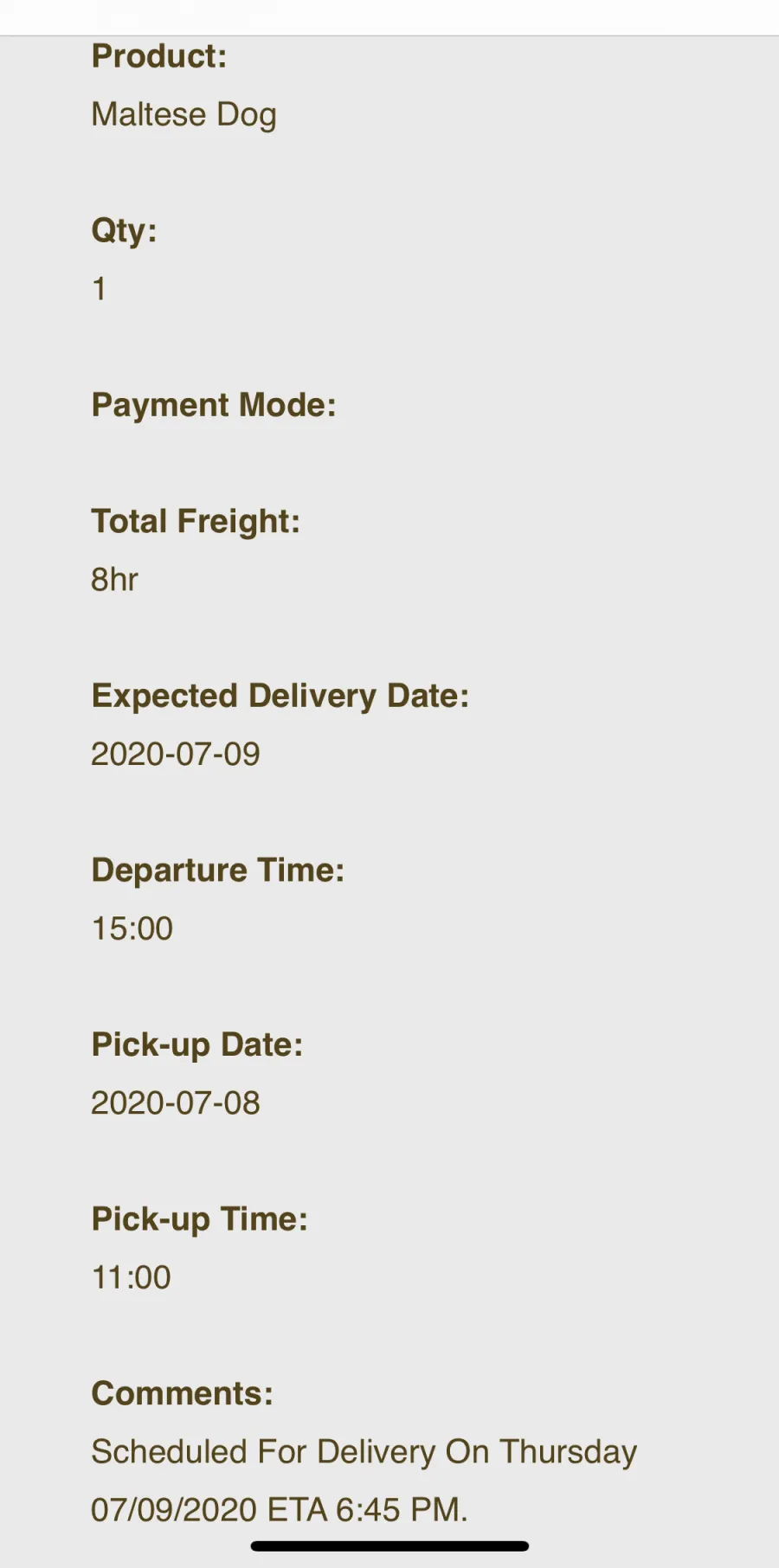
Task: Select the 8hr freight value
Action: click(x=114, y=580)
